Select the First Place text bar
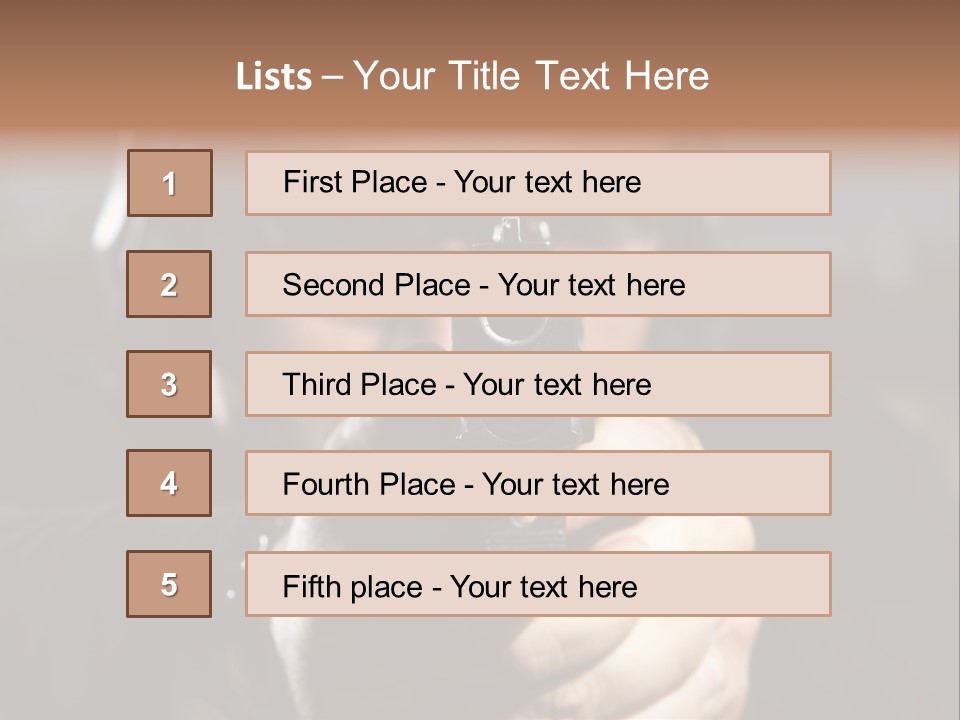The image size is (960, 720). (x=538, y=183)
